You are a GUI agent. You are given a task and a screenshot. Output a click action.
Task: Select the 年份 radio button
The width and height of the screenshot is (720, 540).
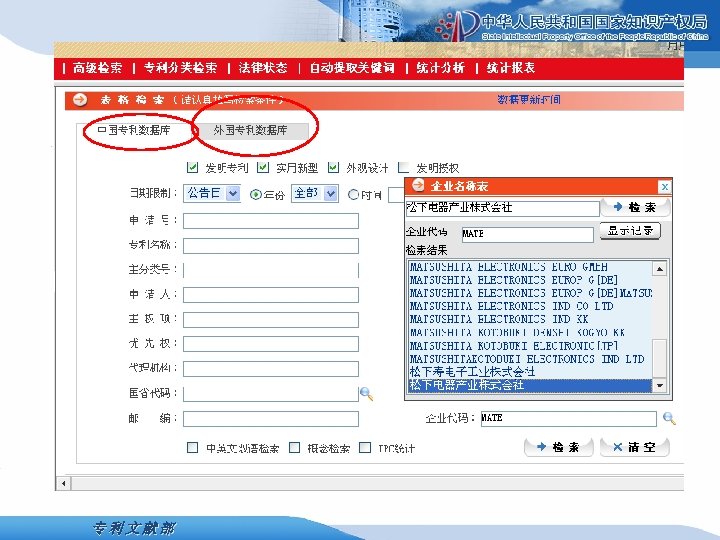pyautogui.click(x=255, y=195)
